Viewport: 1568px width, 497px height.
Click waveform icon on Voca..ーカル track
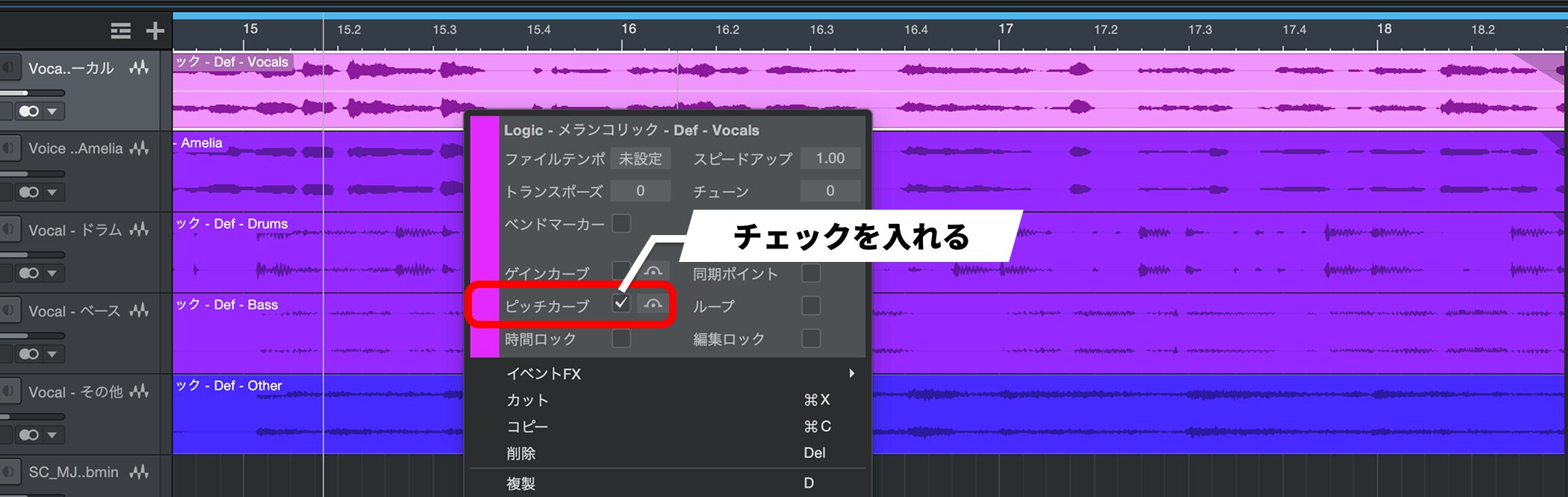point(139,68)
